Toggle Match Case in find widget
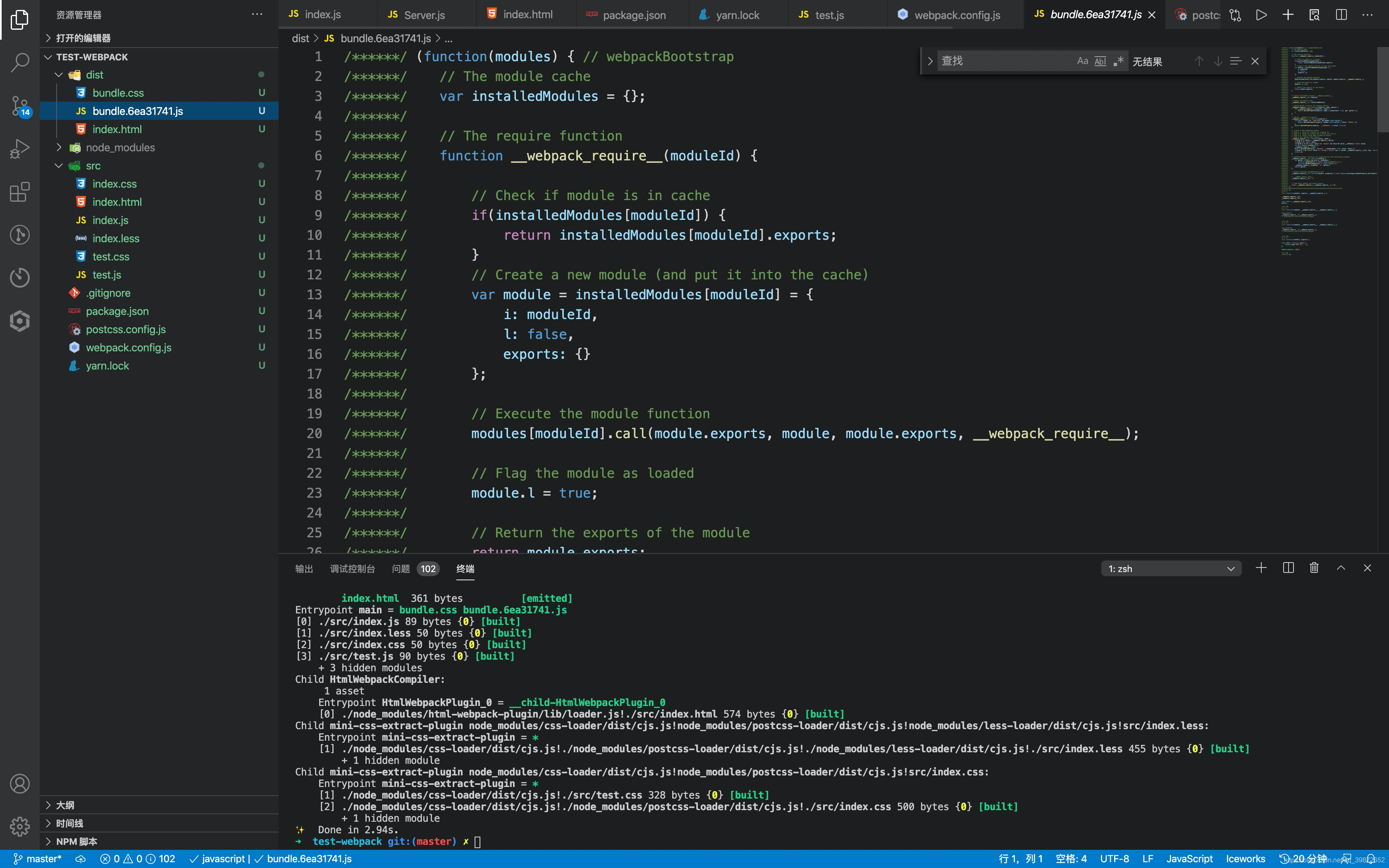The width and height of the screenshot is (1389, 868). click(x=1083, y=61)
